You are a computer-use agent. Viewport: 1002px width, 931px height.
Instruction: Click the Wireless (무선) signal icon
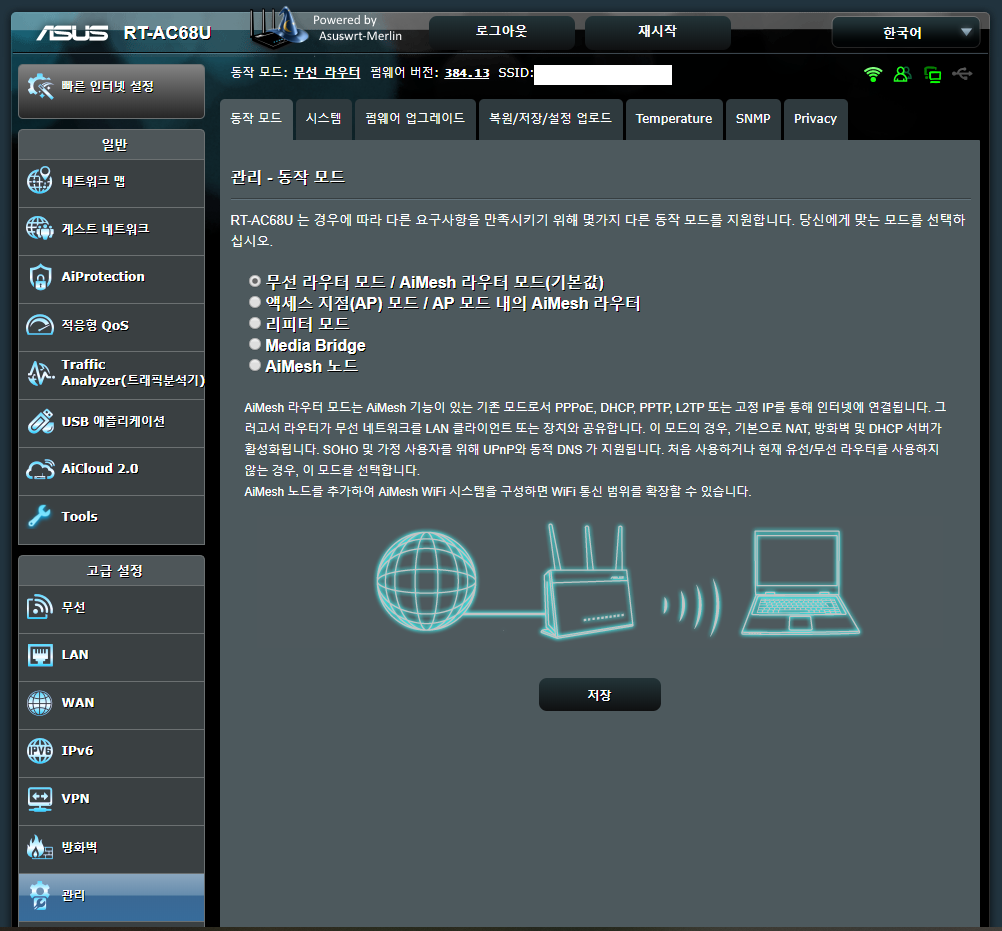click(x=40, y=607)
